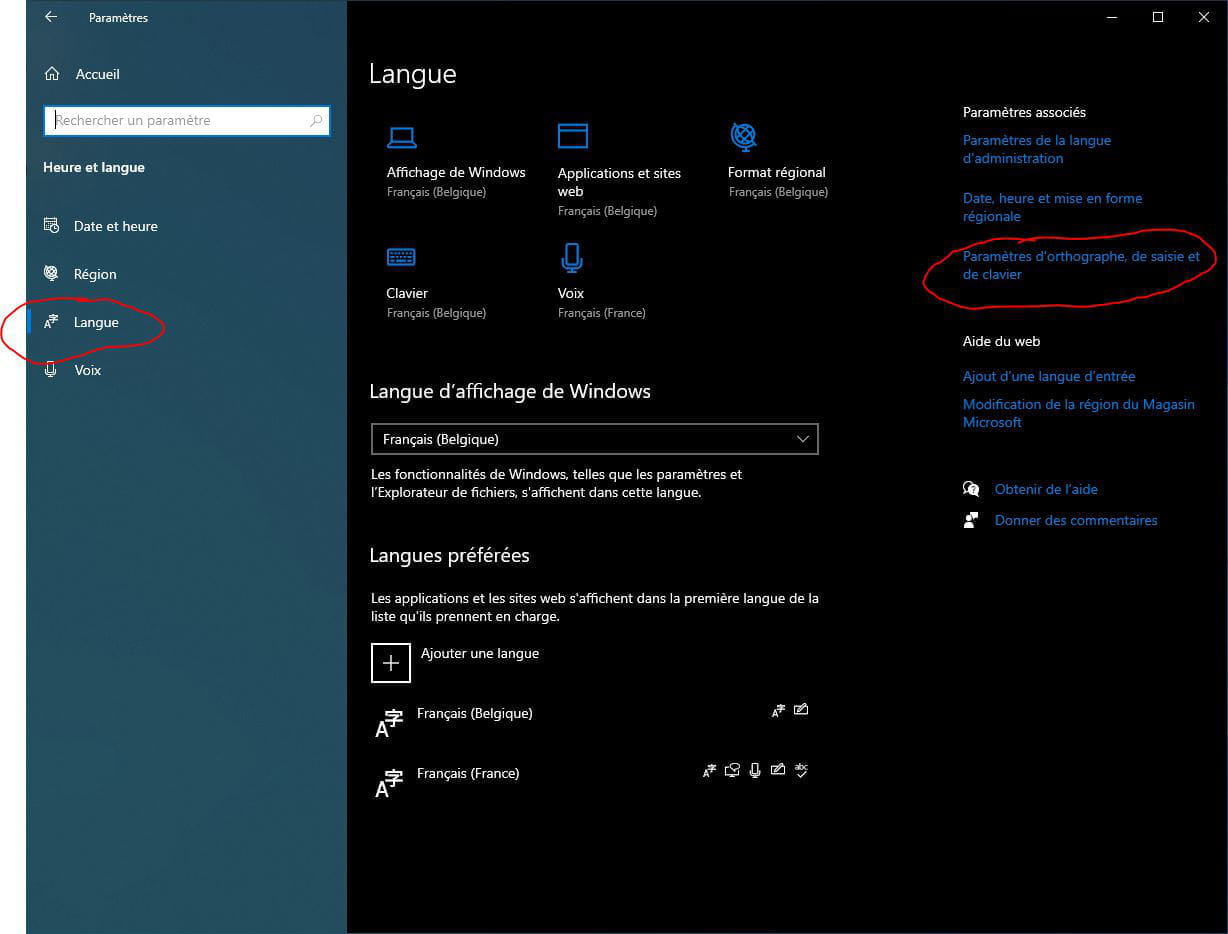
Task: Open Date et heure section
Action: click(x=115, y=226)
